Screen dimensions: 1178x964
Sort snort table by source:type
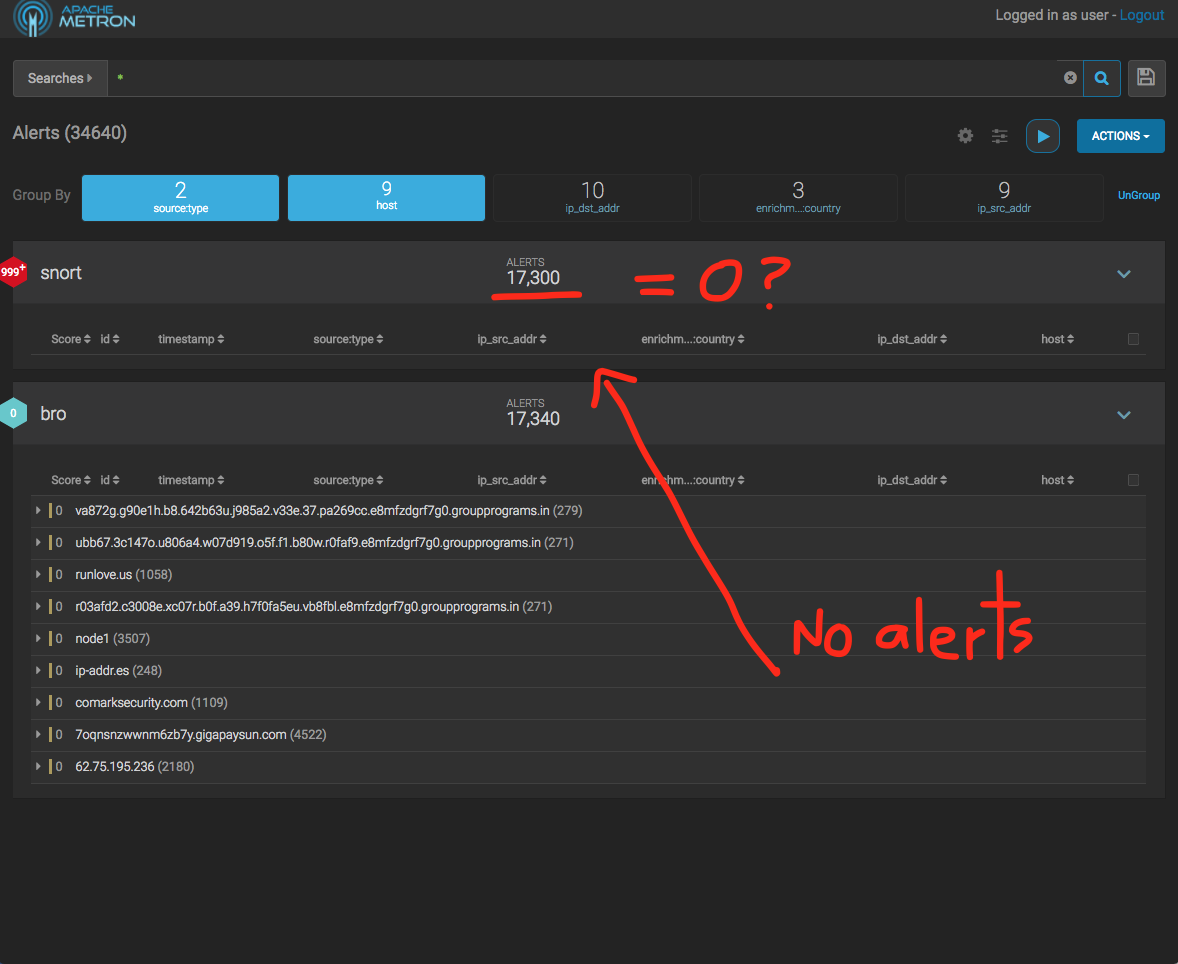[348, 340]
